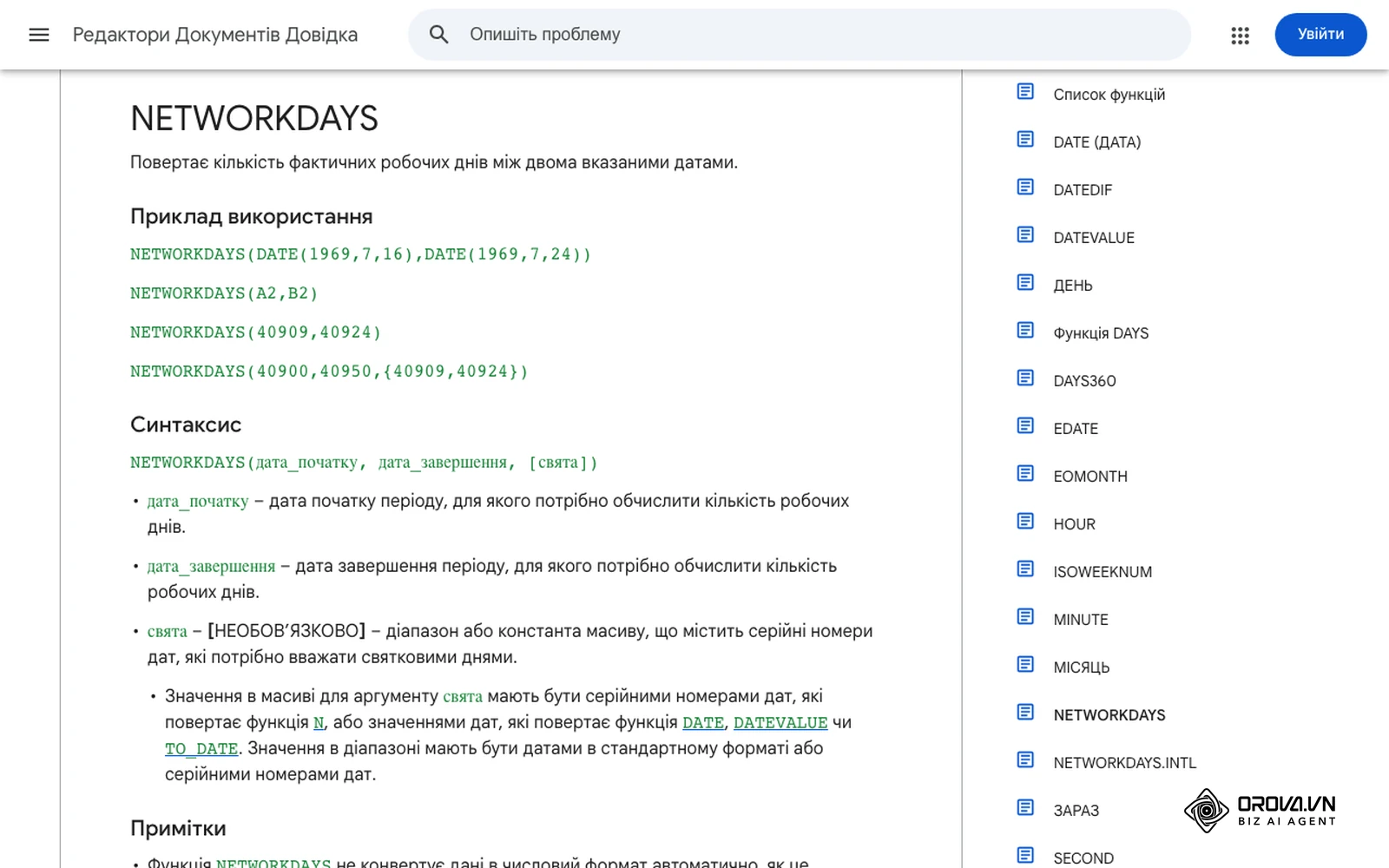Select DATEDIF in the sidebar list

point(1082,190)
